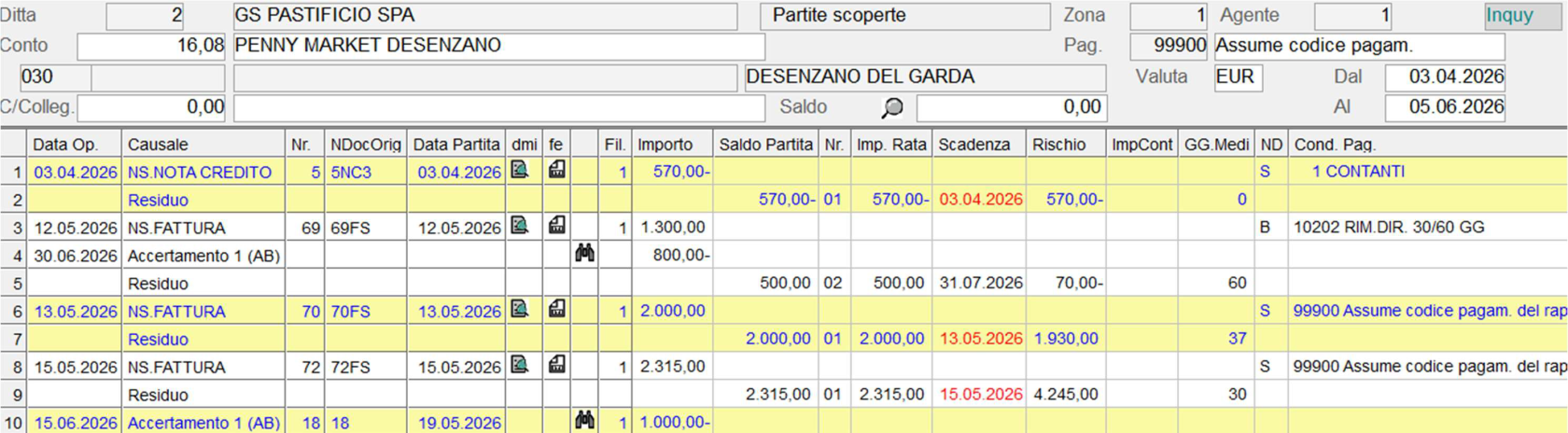The width and height of the screenshot is (1568, 433).
Task: Click the red Scadenza 15.05.2026 cell
Action: pyautogui.click(x=981, y=395)
